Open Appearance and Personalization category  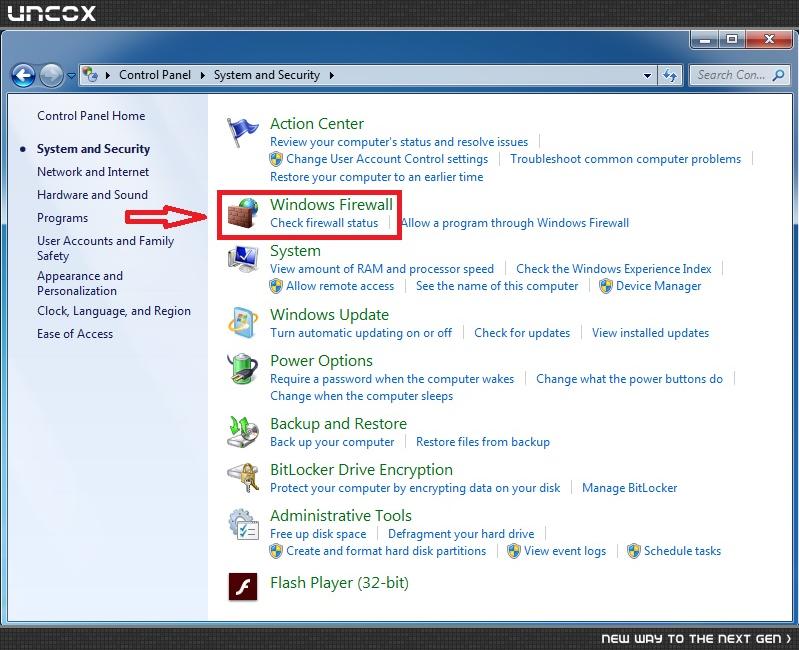[x=80, y=283]
